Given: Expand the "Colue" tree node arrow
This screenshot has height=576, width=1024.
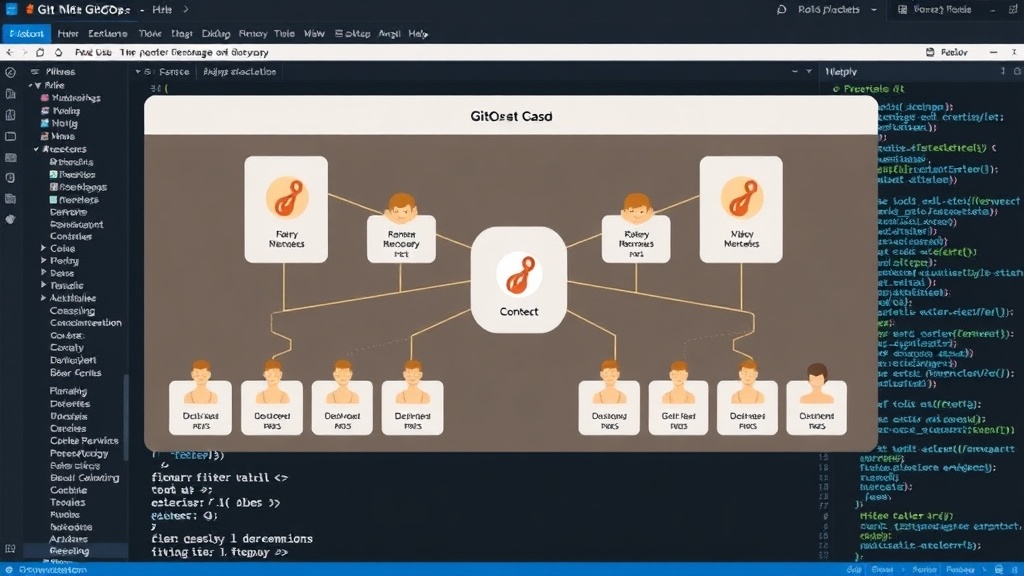Looking at the screenshot, I should [x=44, y=248].
